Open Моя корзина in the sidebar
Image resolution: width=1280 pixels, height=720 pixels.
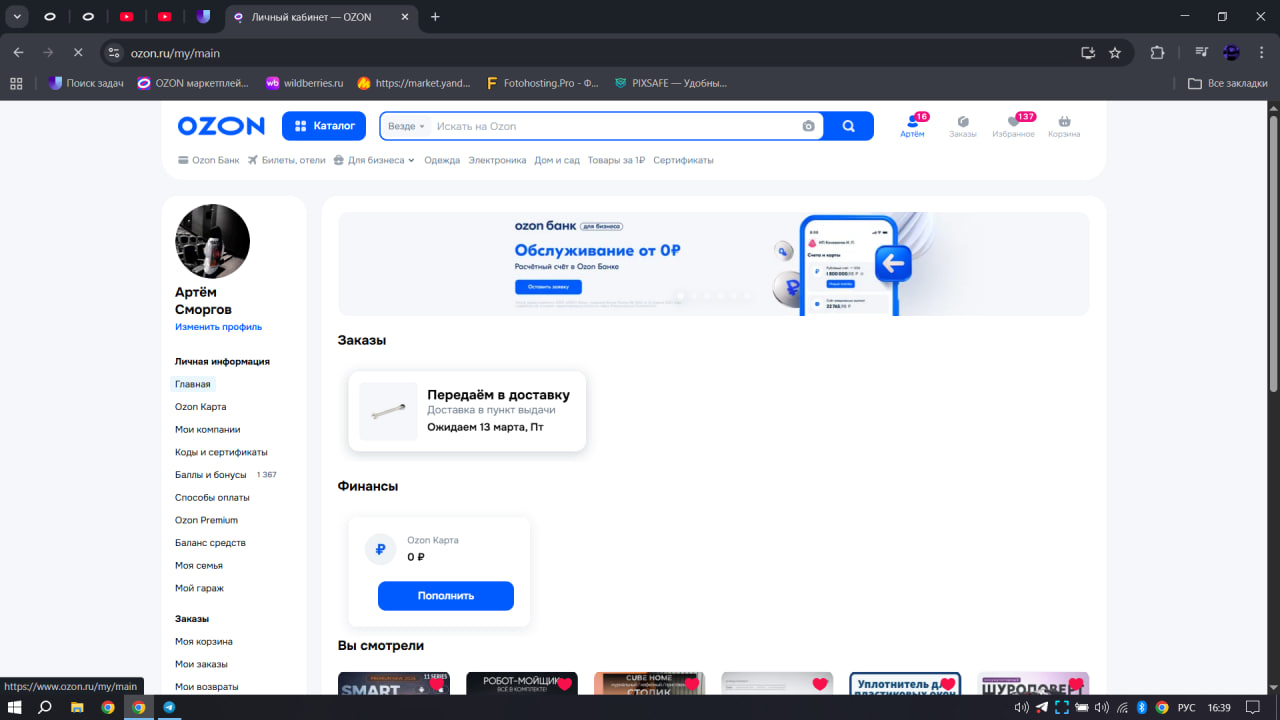pyautogui.click(x=204, y=641)
